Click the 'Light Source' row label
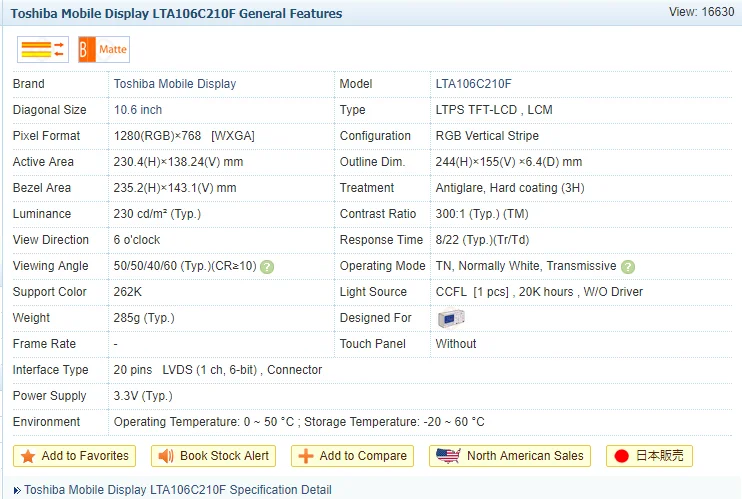742x499 pixels. pyautogui.click(x=373, y=292)
